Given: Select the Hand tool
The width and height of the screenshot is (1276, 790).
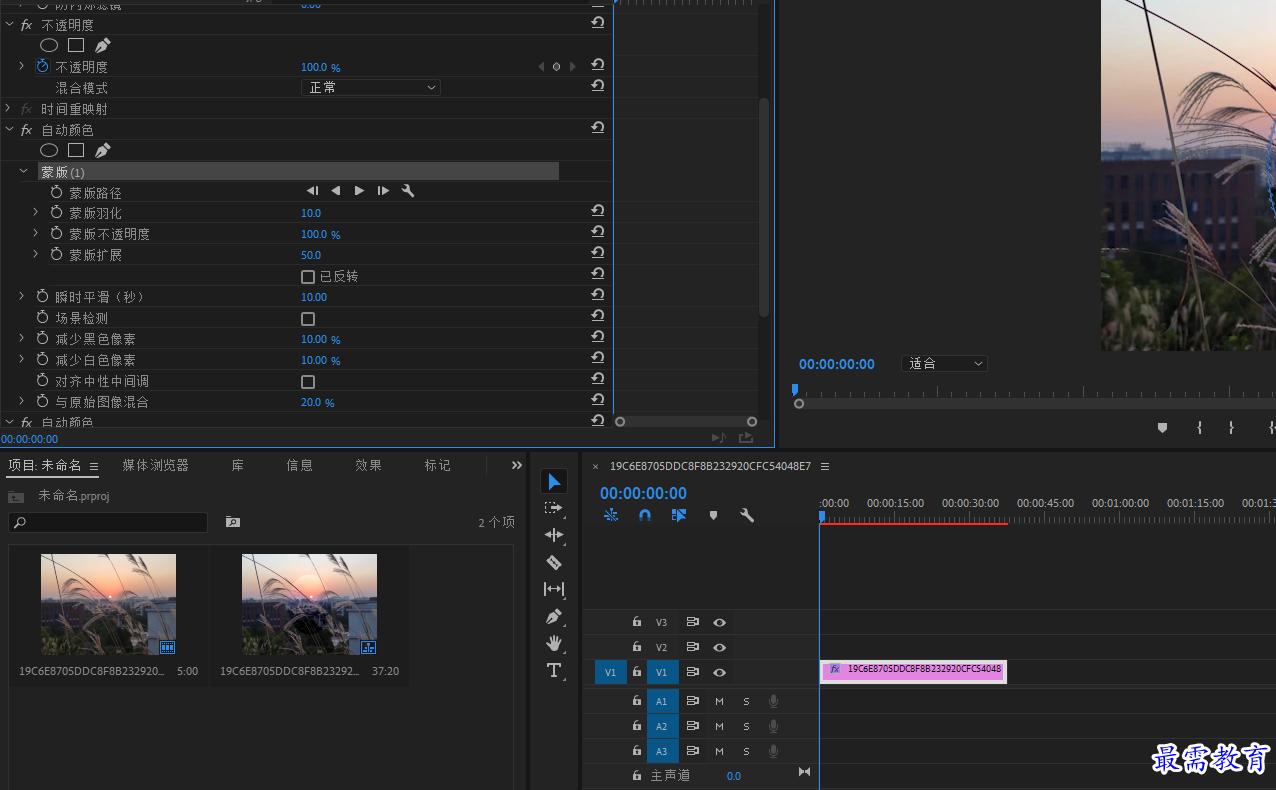Looking at the screenshot, I should coord(554,643).
